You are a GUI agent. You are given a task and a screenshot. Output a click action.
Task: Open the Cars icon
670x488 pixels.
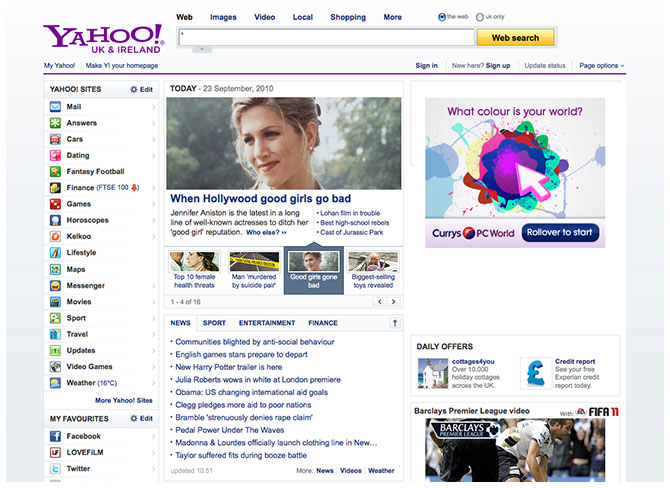coord(55,139)
